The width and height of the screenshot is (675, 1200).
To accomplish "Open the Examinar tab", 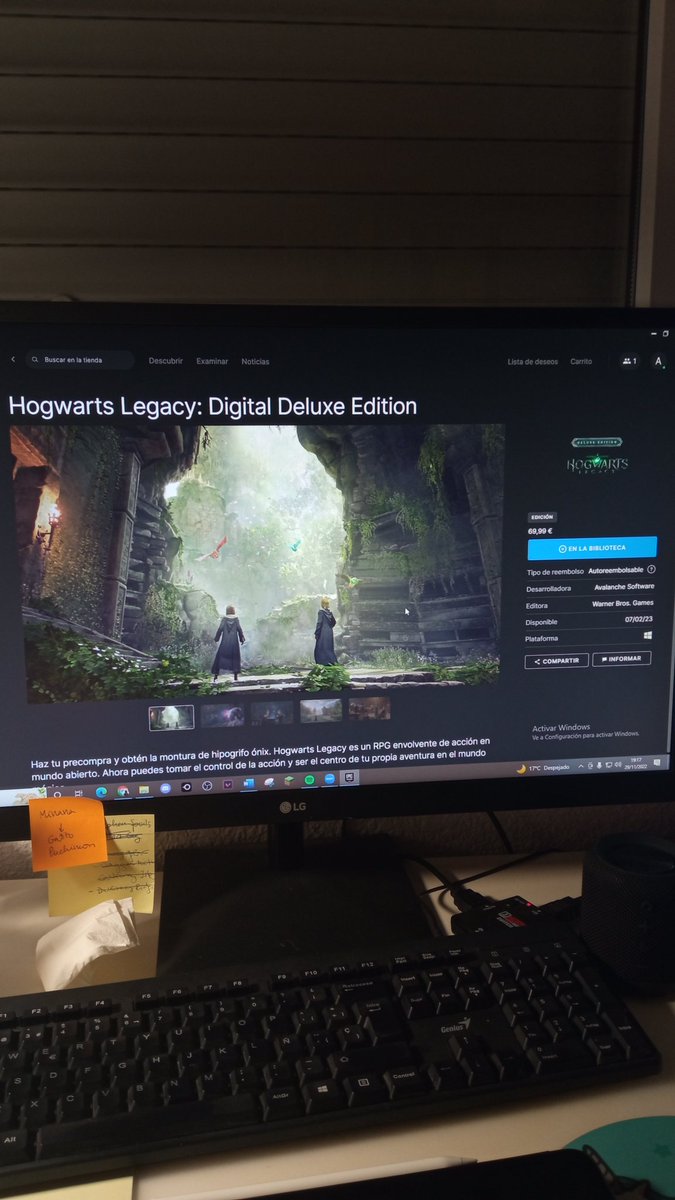I will [212, 361].
